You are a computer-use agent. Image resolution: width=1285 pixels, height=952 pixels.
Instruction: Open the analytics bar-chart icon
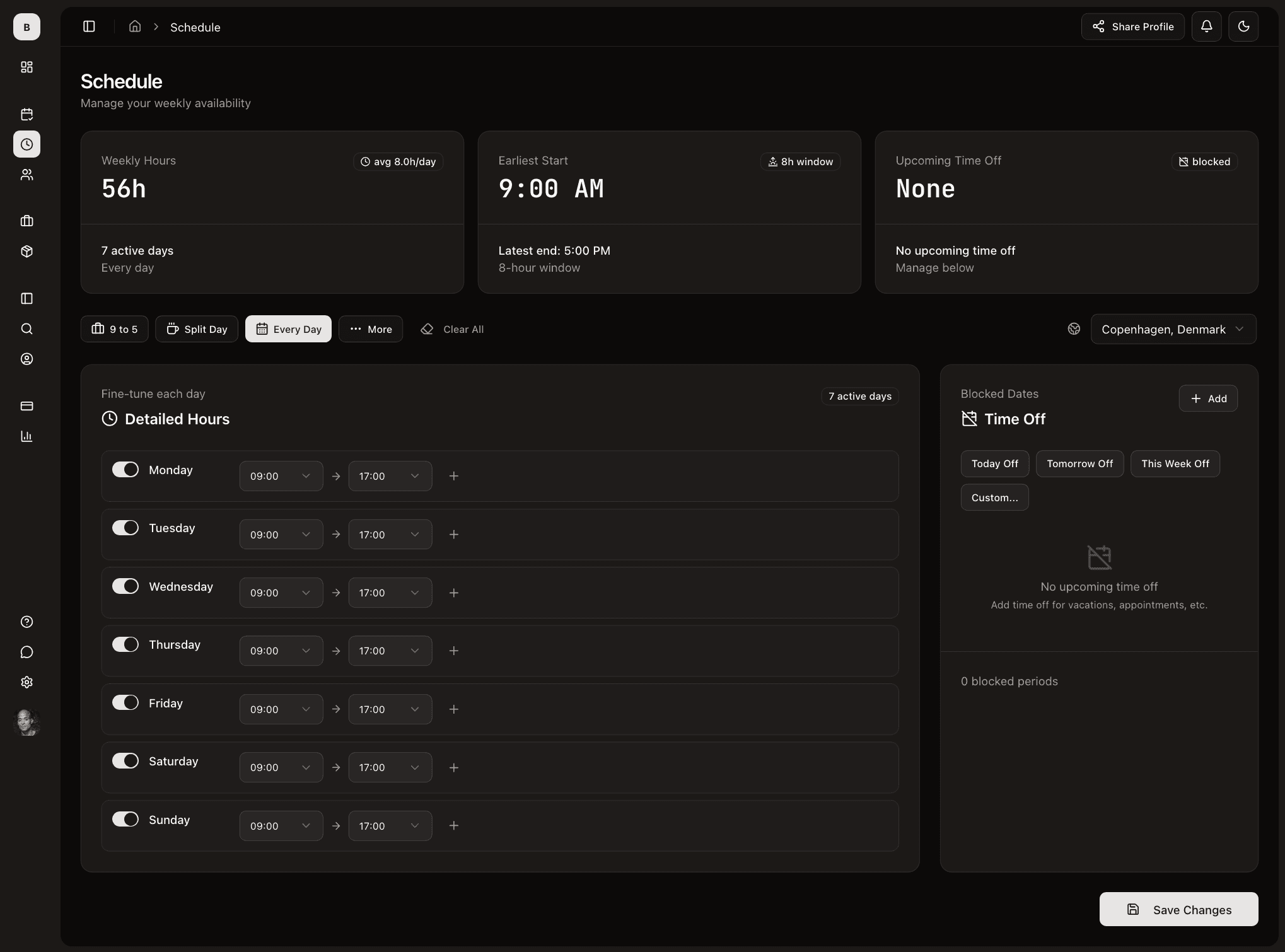(26, 436)
